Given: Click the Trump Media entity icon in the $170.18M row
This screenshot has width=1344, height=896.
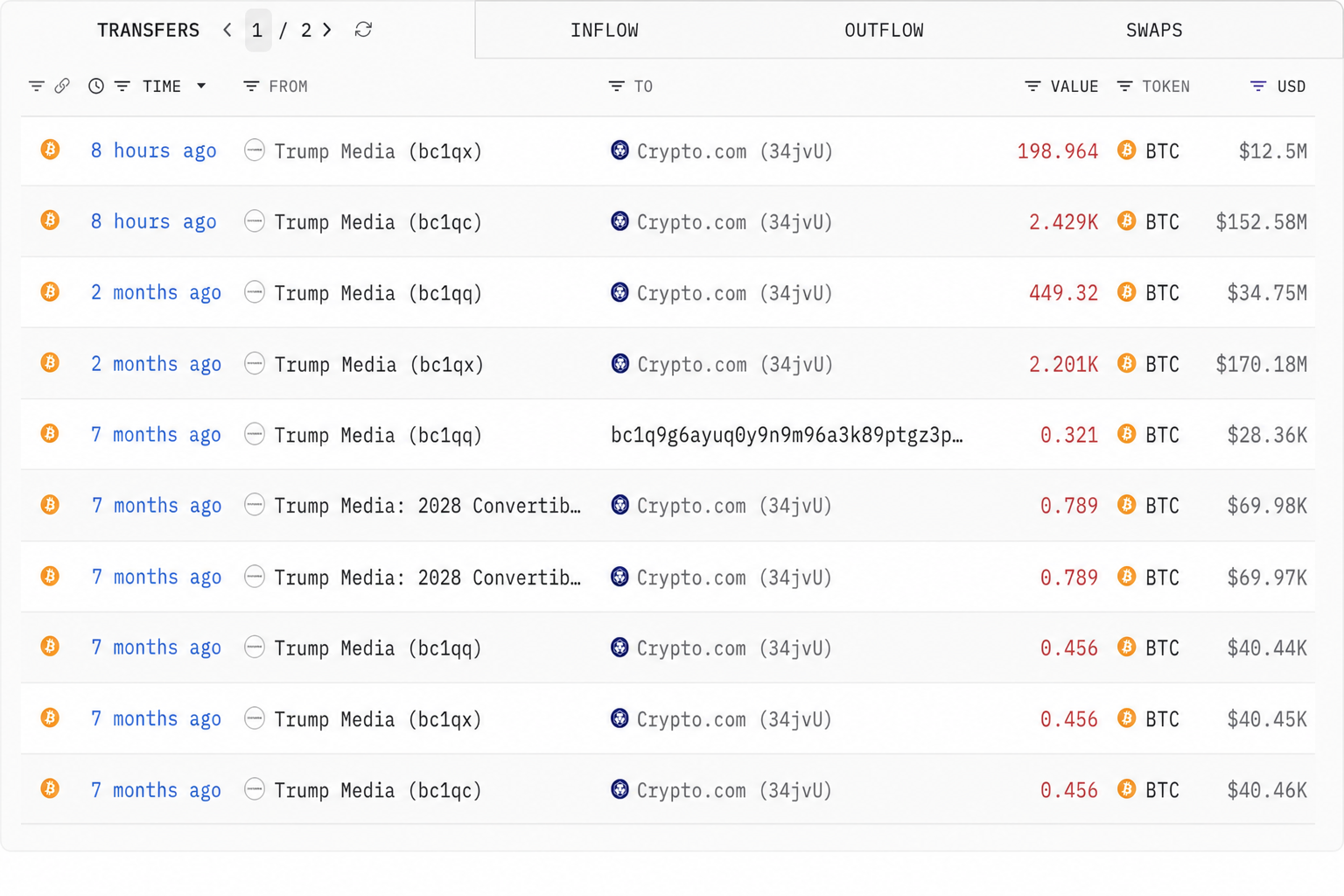Looking at the screenshot, I should [x=255, y=363].
